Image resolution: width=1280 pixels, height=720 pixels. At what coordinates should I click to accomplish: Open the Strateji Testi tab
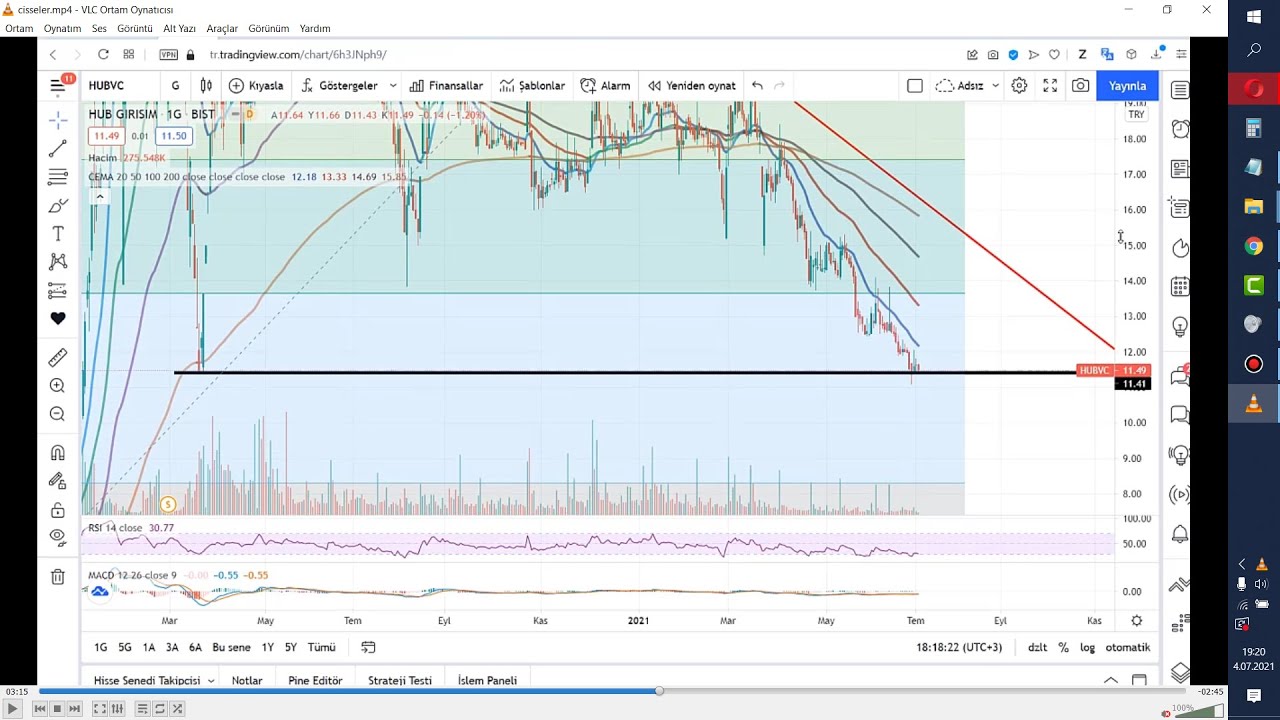pyautogui.click(x=400, y=681)
